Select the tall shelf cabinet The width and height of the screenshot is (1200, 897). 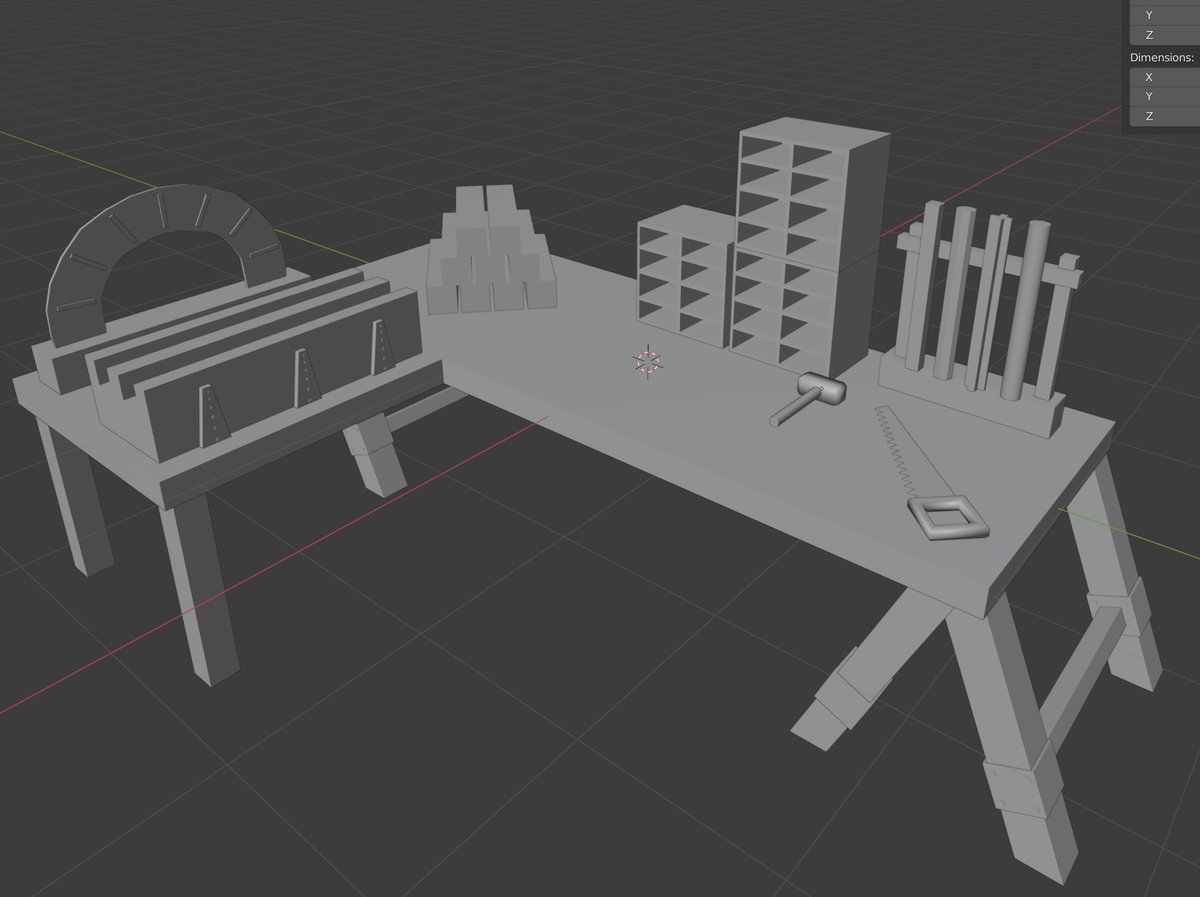coord(810,245)
